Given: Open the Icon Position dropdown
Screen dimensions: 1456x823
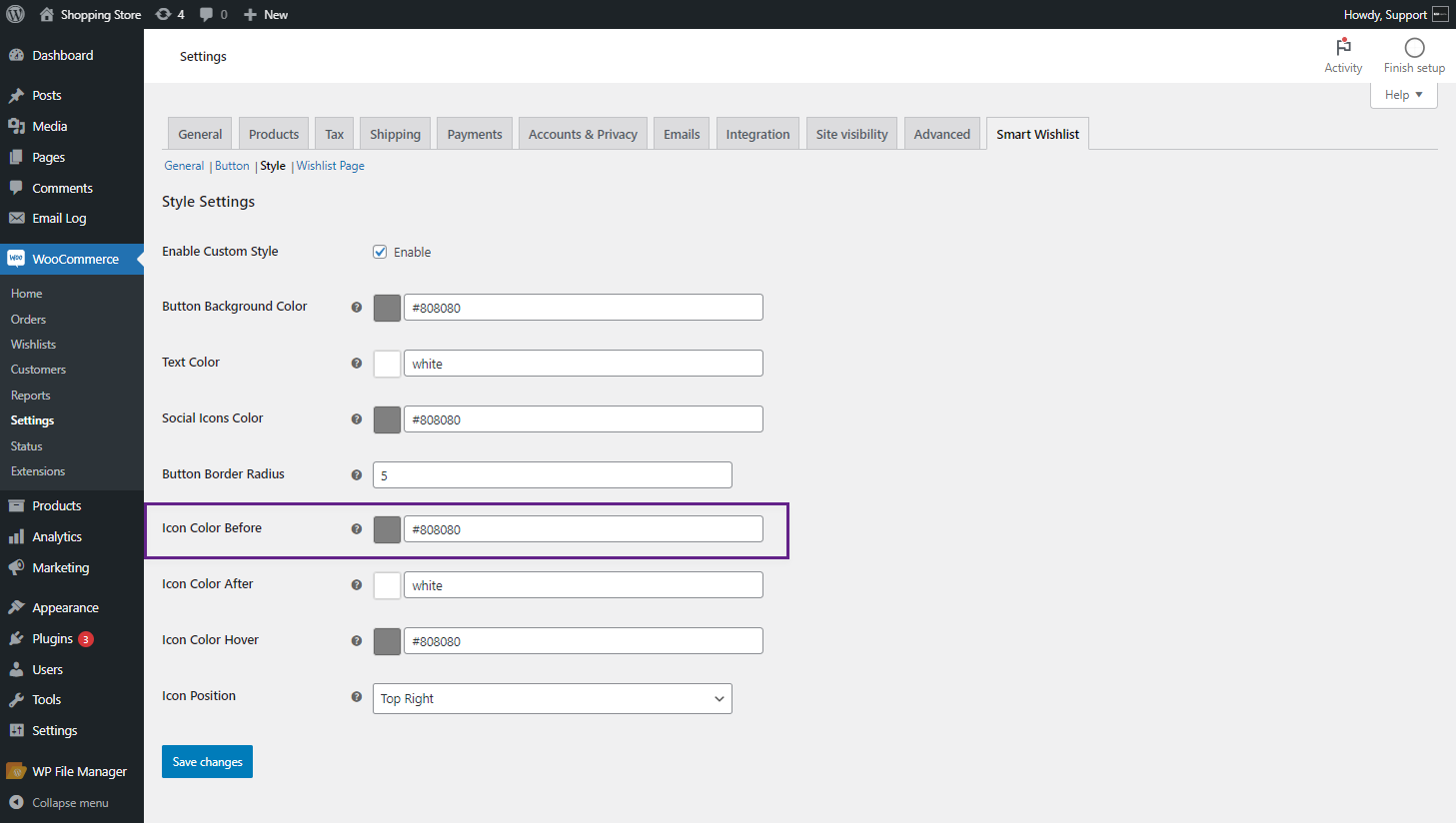Looking at the screenshot, I should [553, 698].
